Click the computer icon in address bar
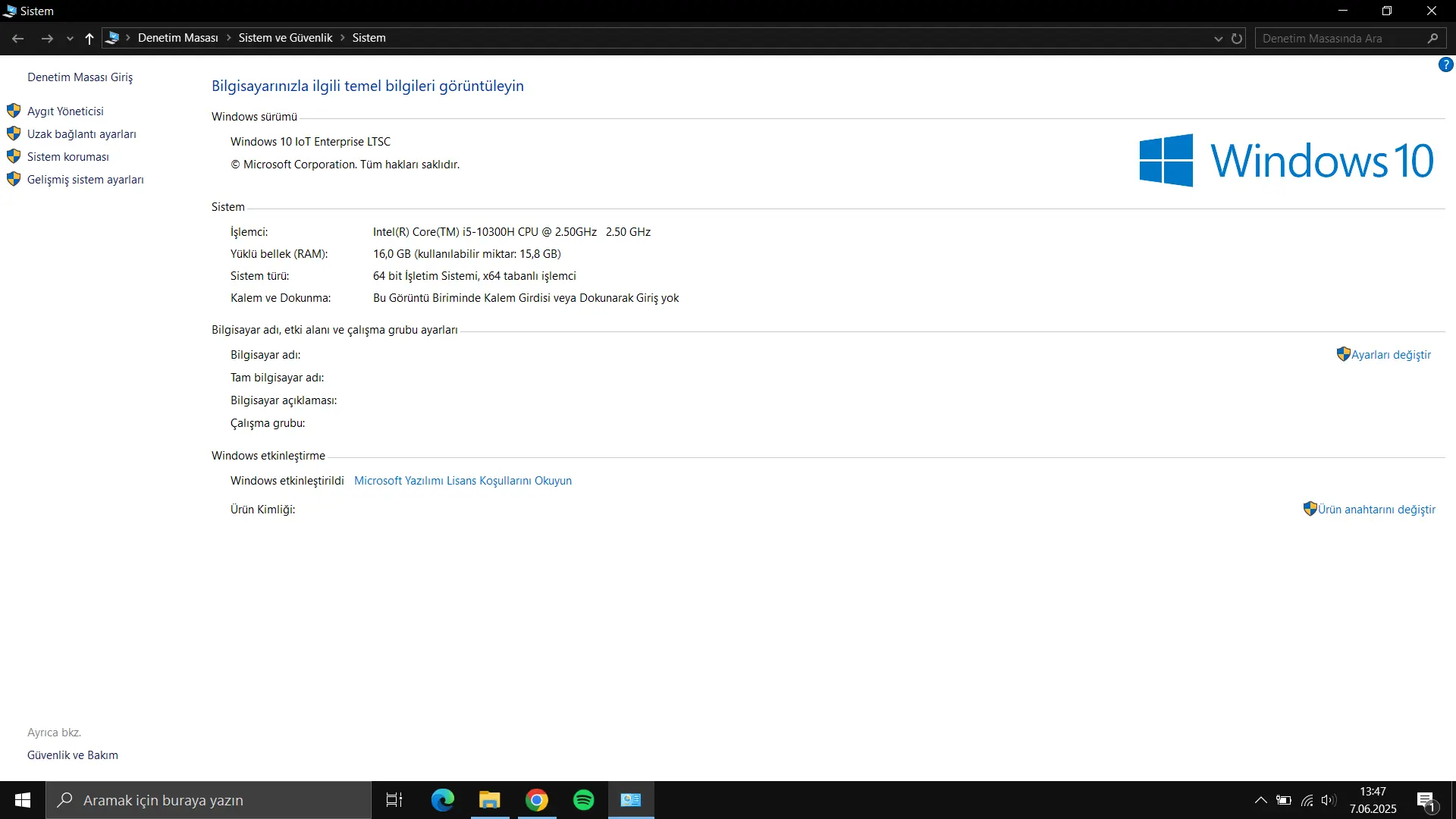Screen dimensions: 1456x819 [112, 38]
